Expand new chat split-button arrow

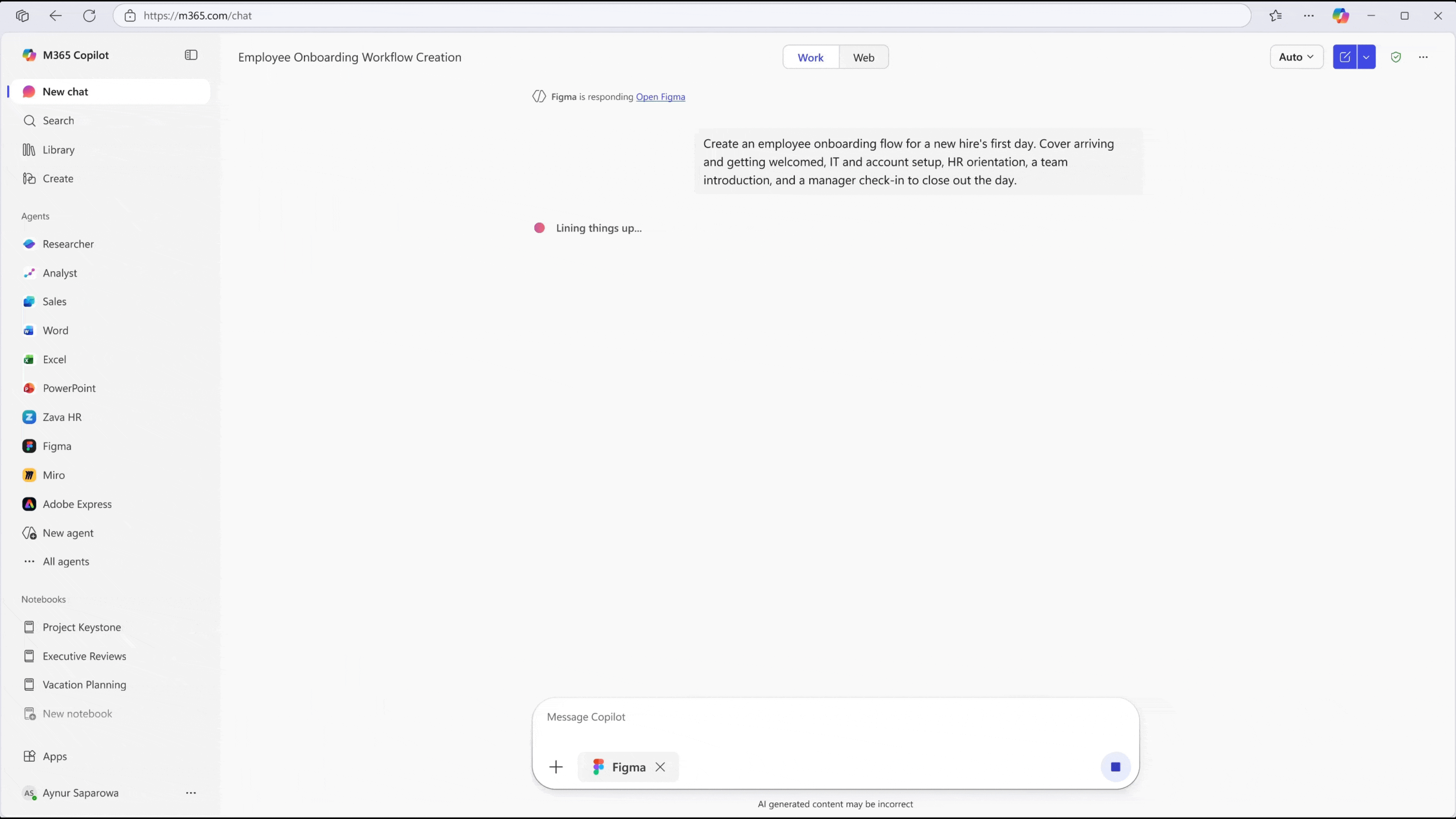tap(1366, 57)
